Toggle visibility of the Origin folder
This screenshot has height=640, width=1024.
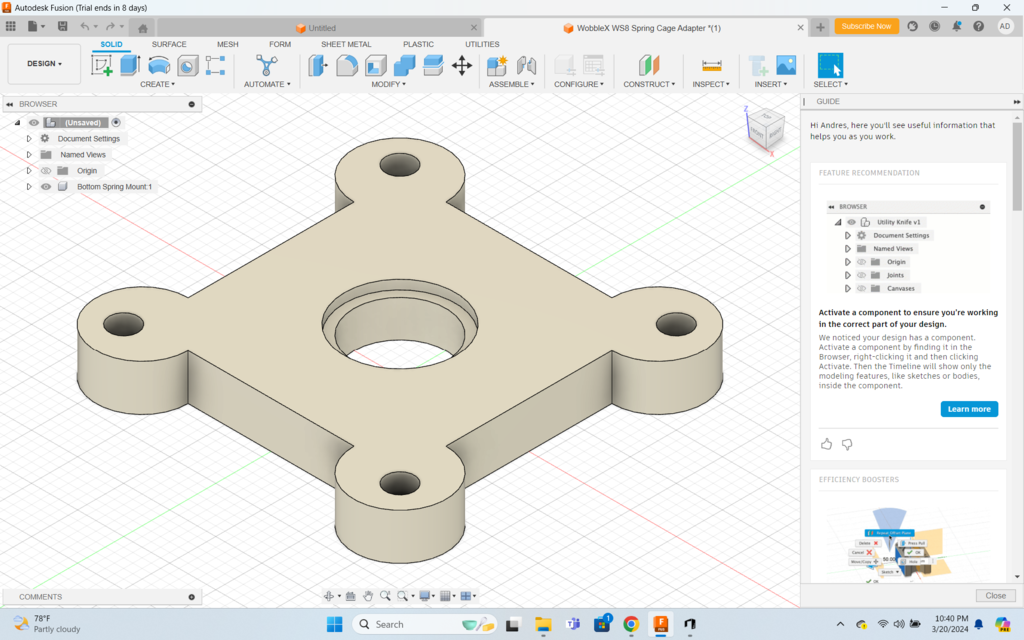(45, 170)
